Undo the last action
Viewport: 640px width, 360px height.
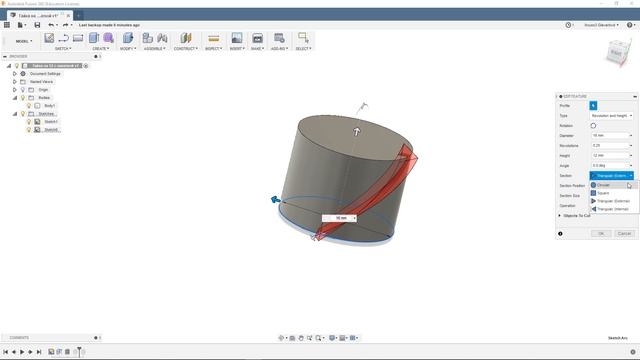pos(51,25)
